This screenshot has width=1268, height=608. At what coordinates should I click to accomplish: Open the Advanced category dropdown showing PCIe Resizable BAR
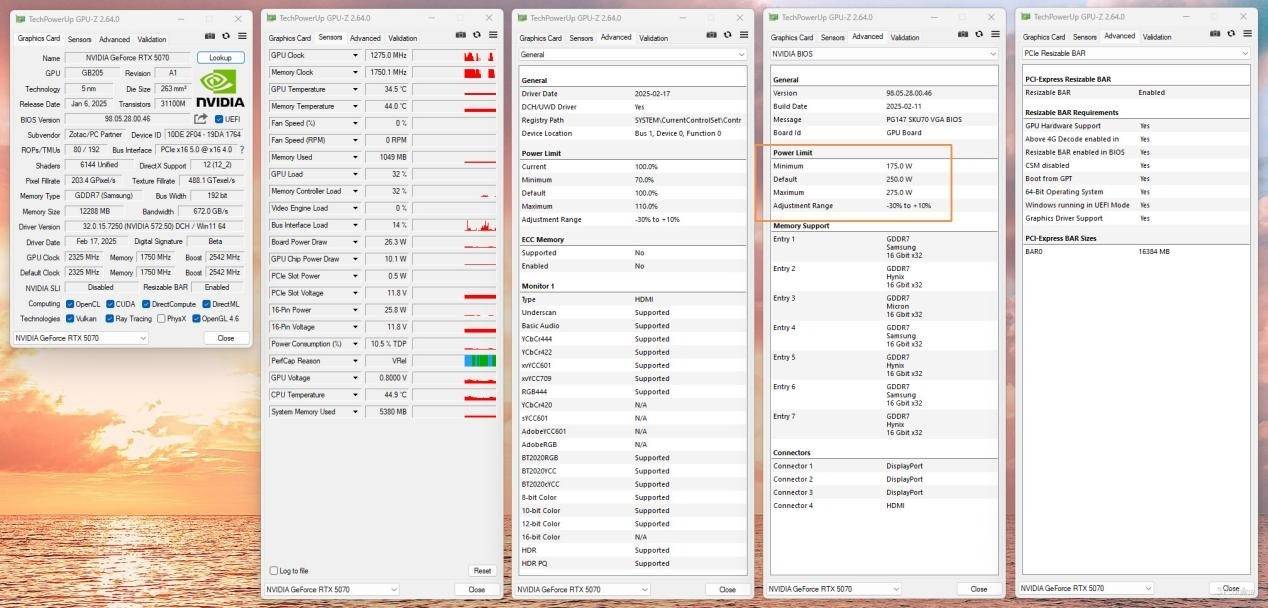tap(1136, 53)
